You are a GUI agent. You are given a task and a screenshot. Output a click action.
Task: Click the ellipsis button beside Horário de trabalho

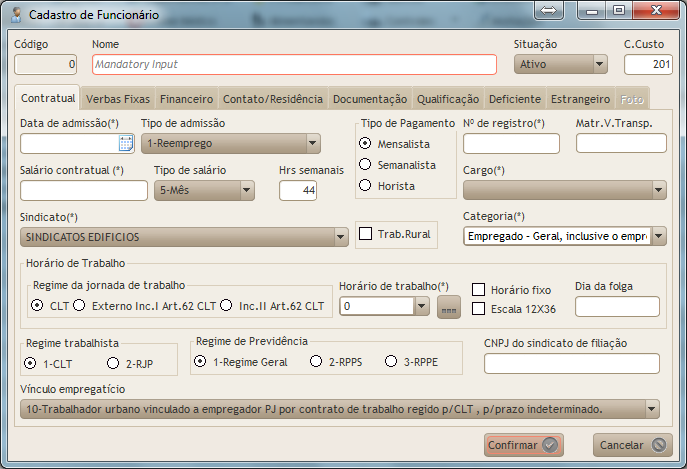coord(450,306)
